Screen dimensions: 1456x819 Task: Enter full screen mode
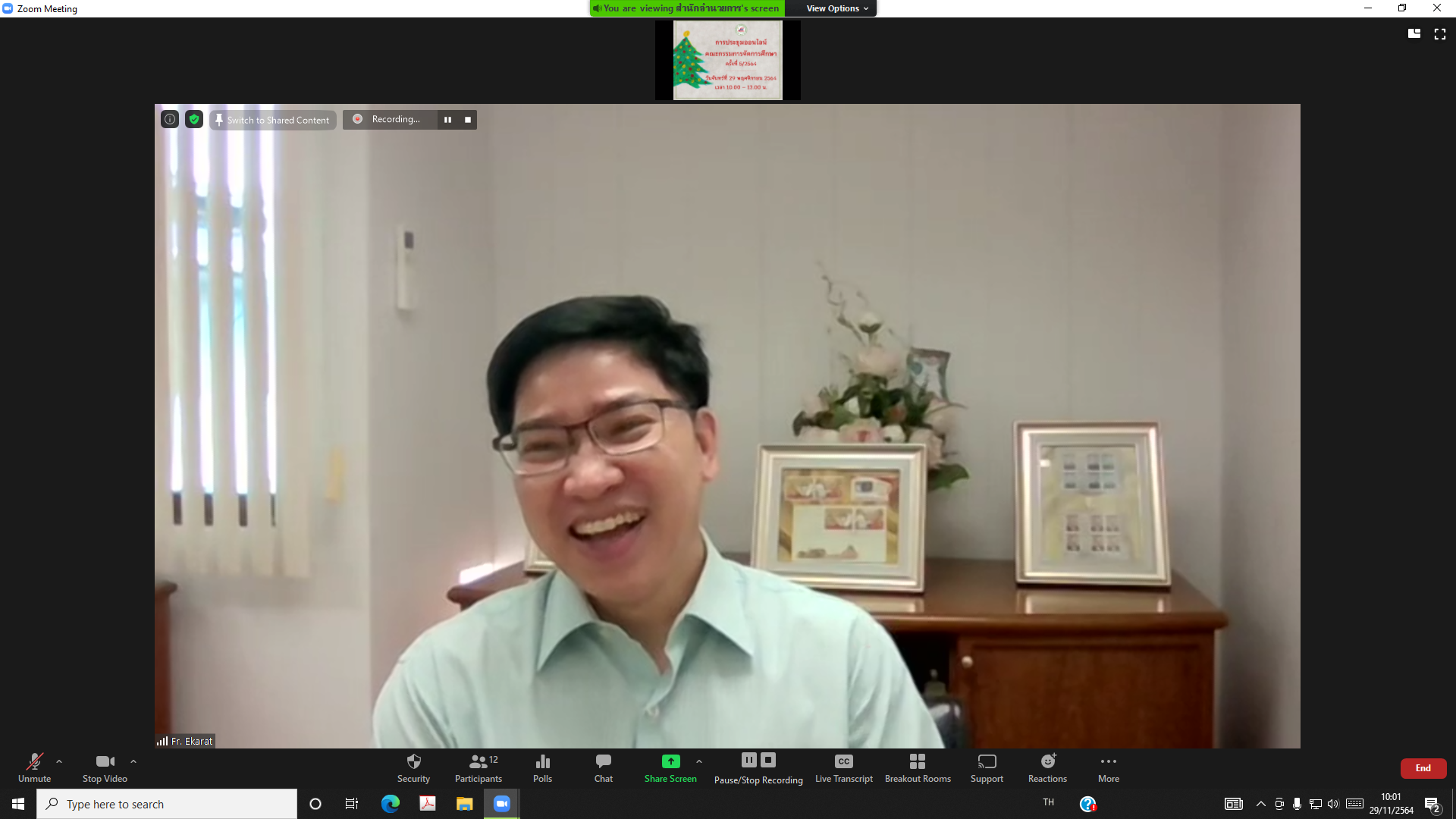click(x=1440, y=33)
